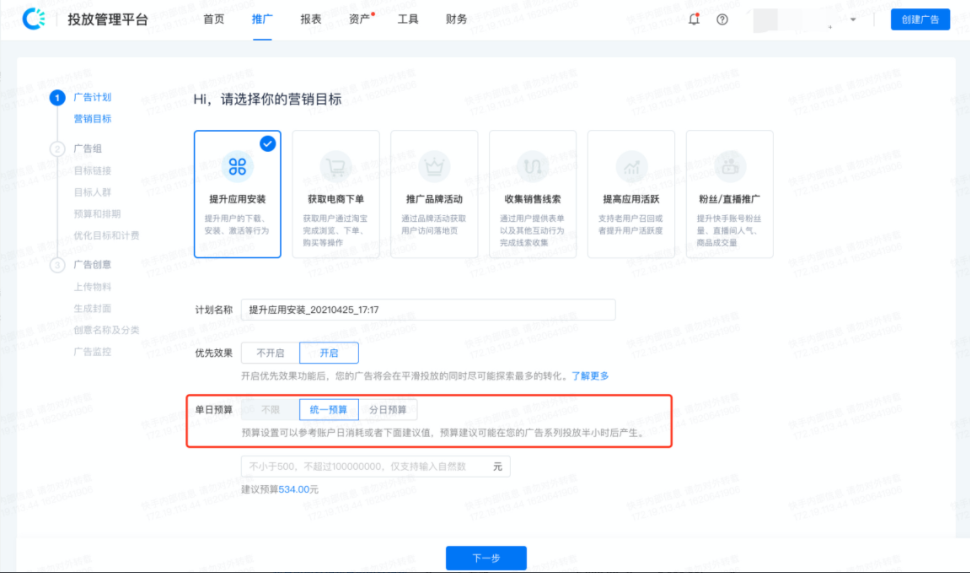
Task: Click the 创建广告 button
Action: point(921,19)
